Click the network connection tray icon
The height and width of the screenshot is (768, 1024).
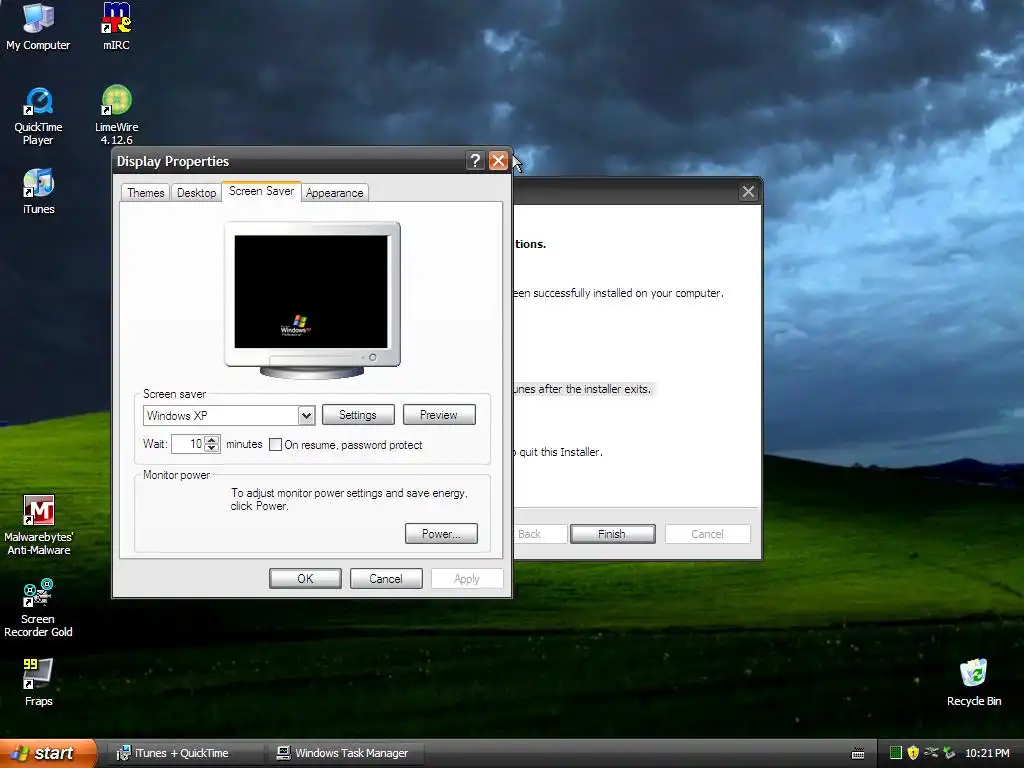click(931, 753)
